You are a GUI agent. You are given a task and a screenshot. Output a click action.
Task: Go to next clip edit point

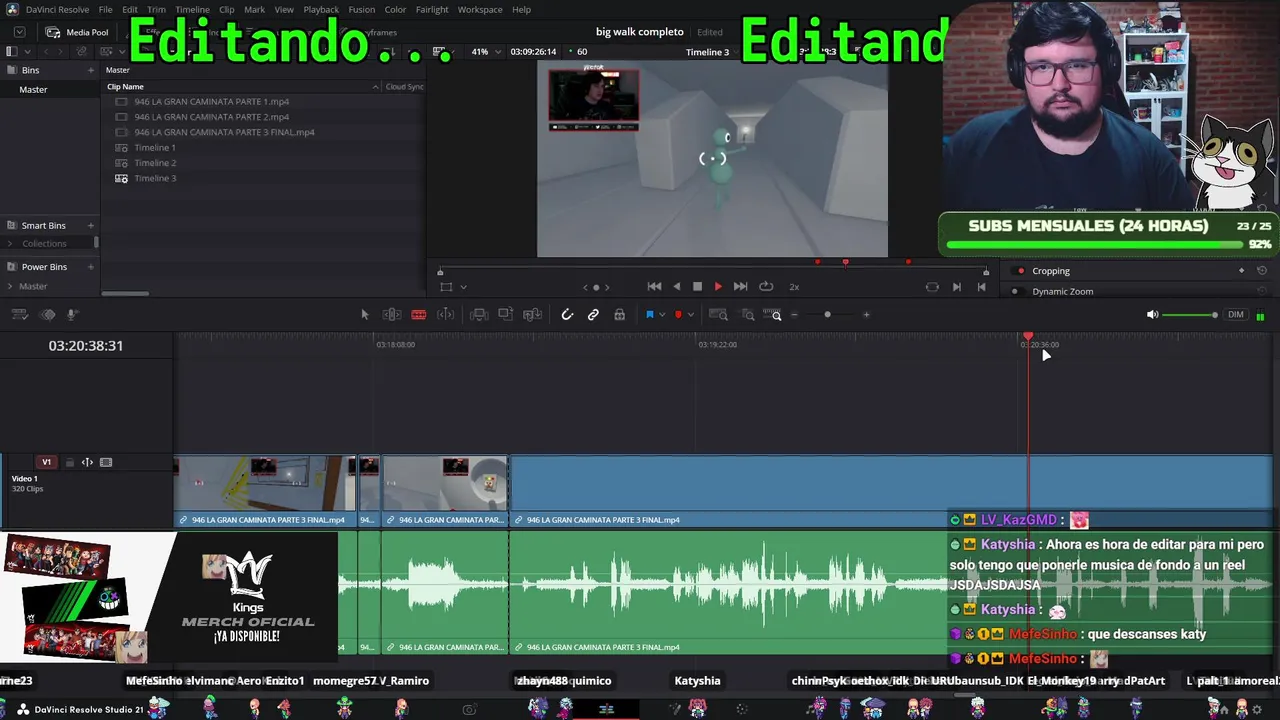[x=957, y=287]
